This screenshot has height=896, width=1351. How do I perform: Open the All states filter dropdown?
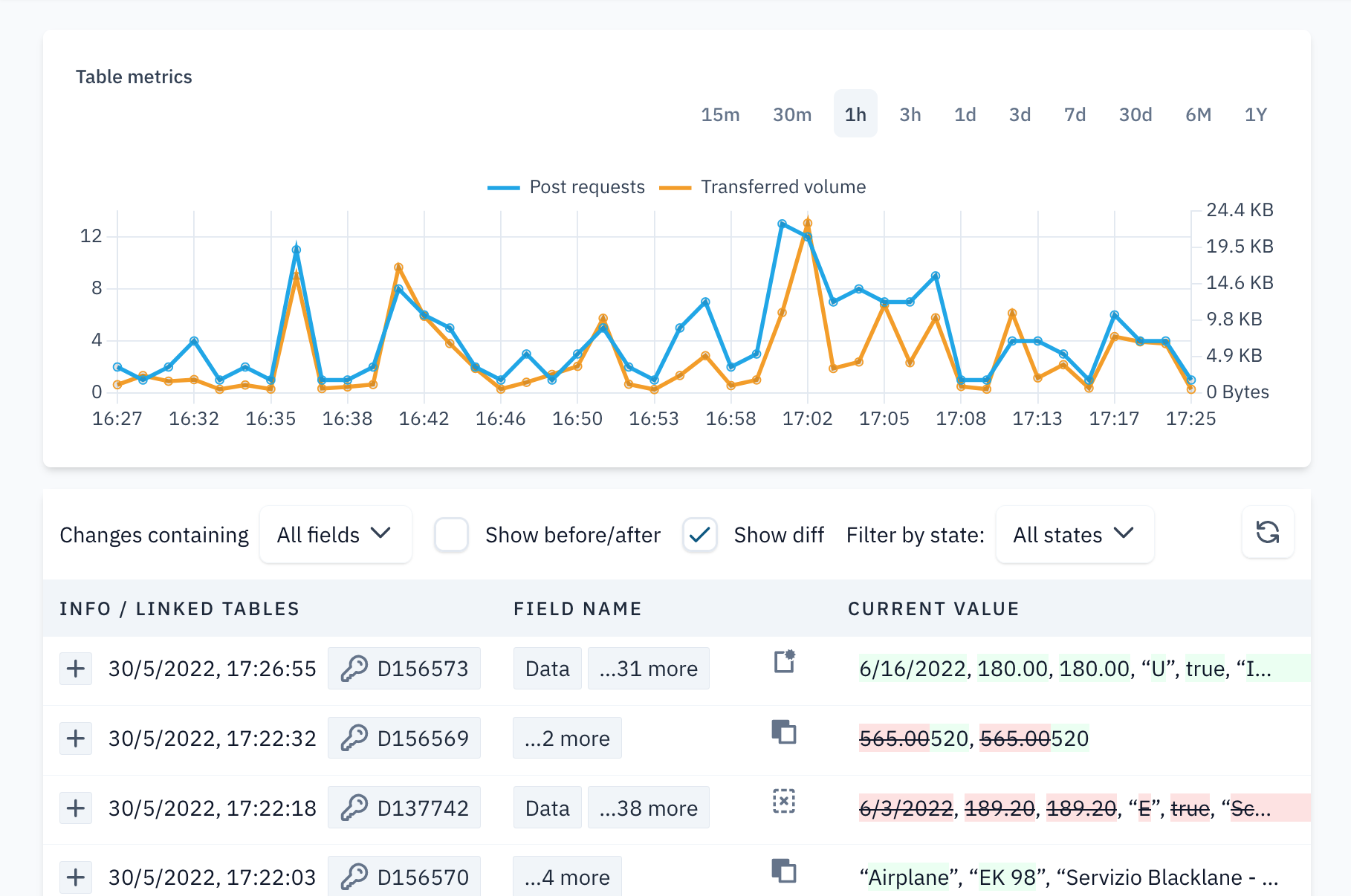(x=1075, y=534)
